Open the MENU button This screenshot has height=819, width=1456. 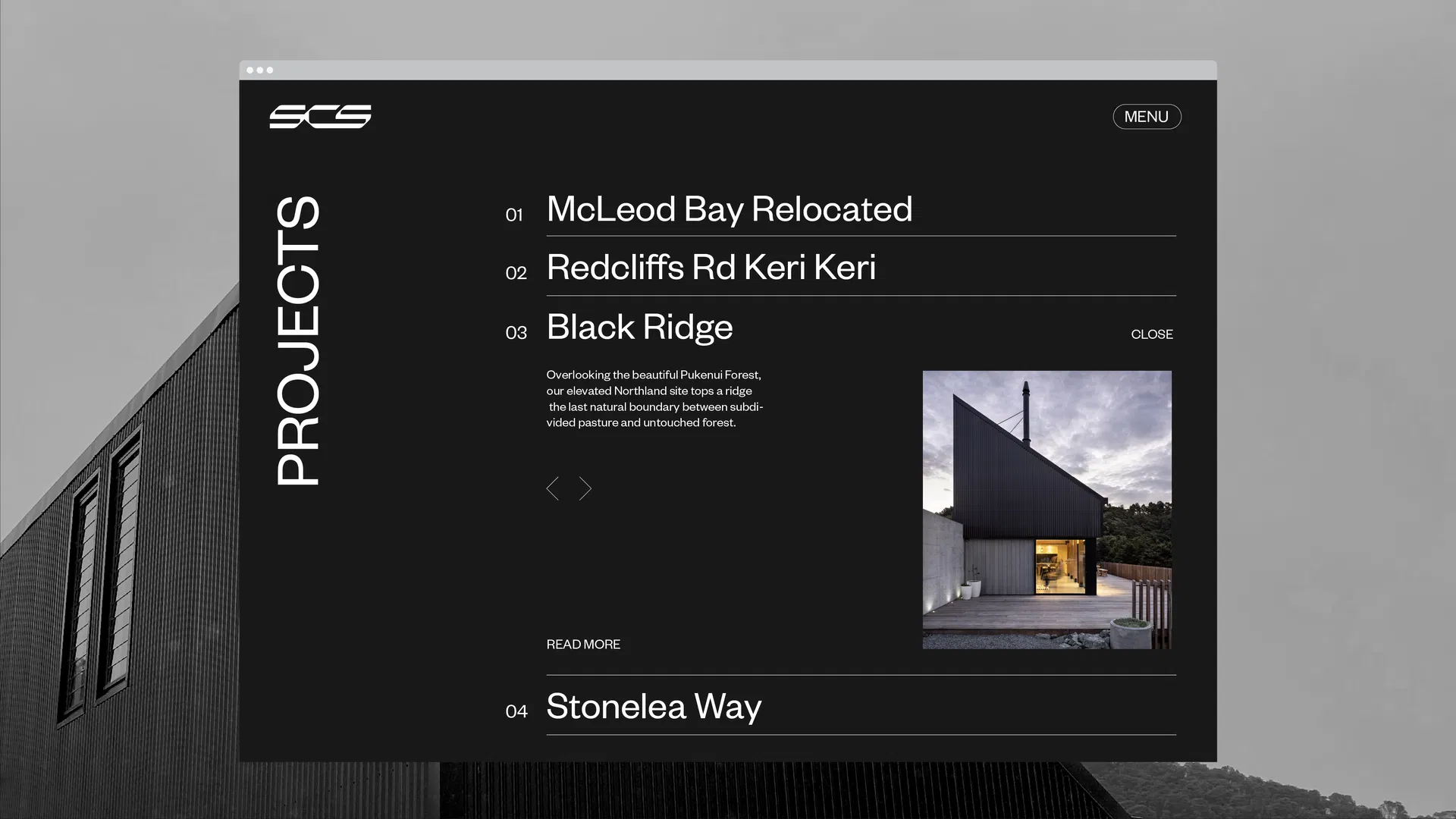(x=1146, y=117)
